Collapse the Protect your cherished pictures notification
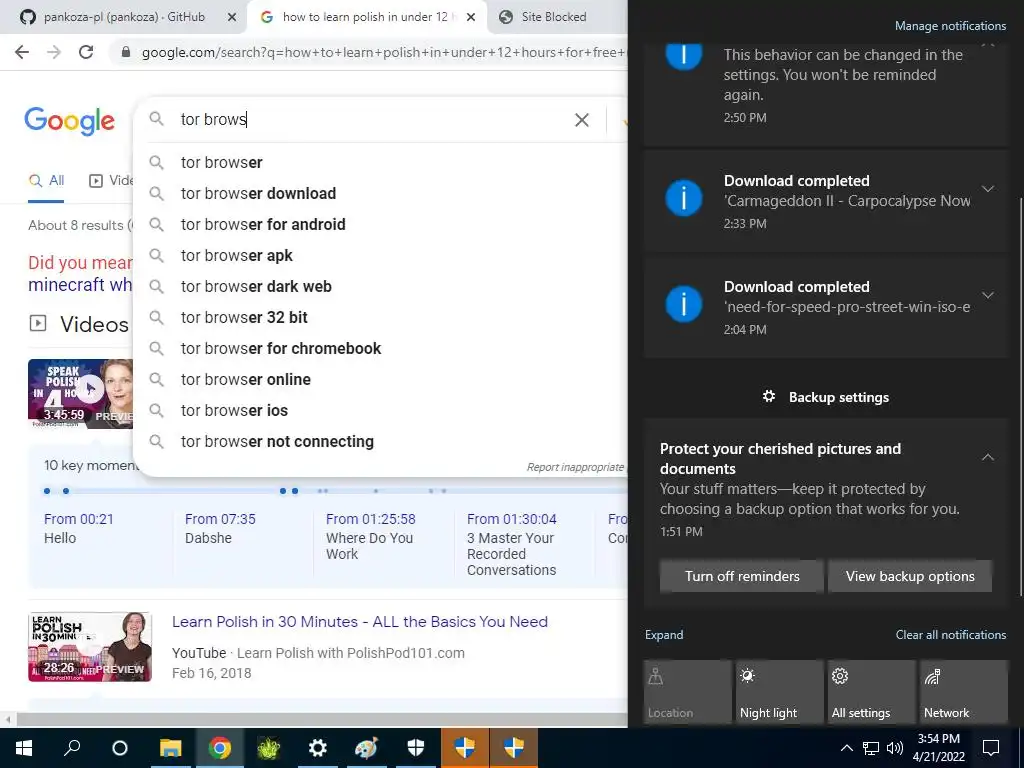 click(988, 457)
